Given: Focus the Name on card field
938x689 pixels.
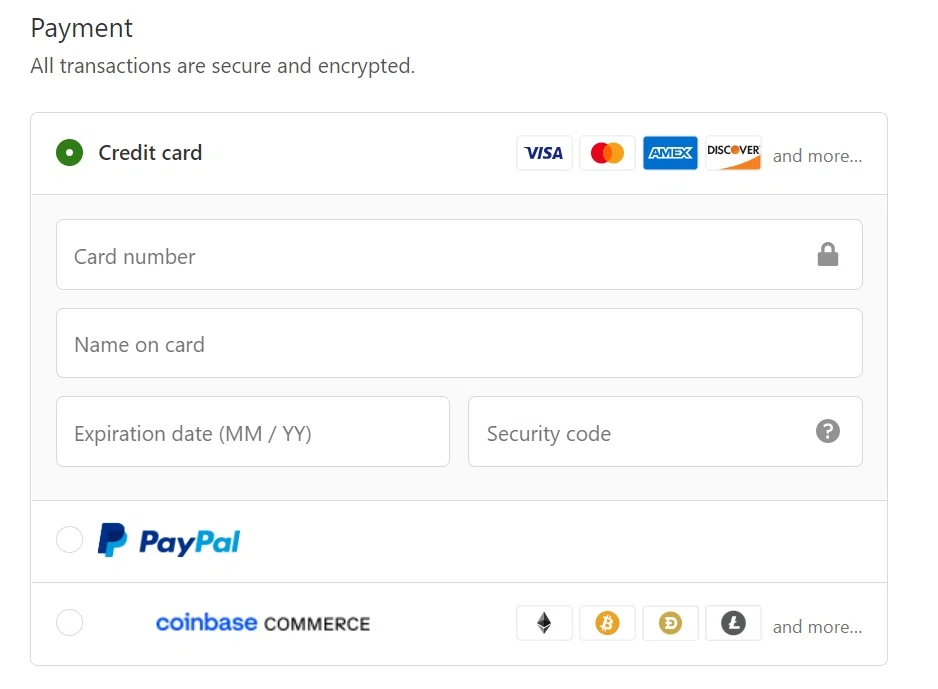Looking at the screenshot, I should click(x=459, y=343).
